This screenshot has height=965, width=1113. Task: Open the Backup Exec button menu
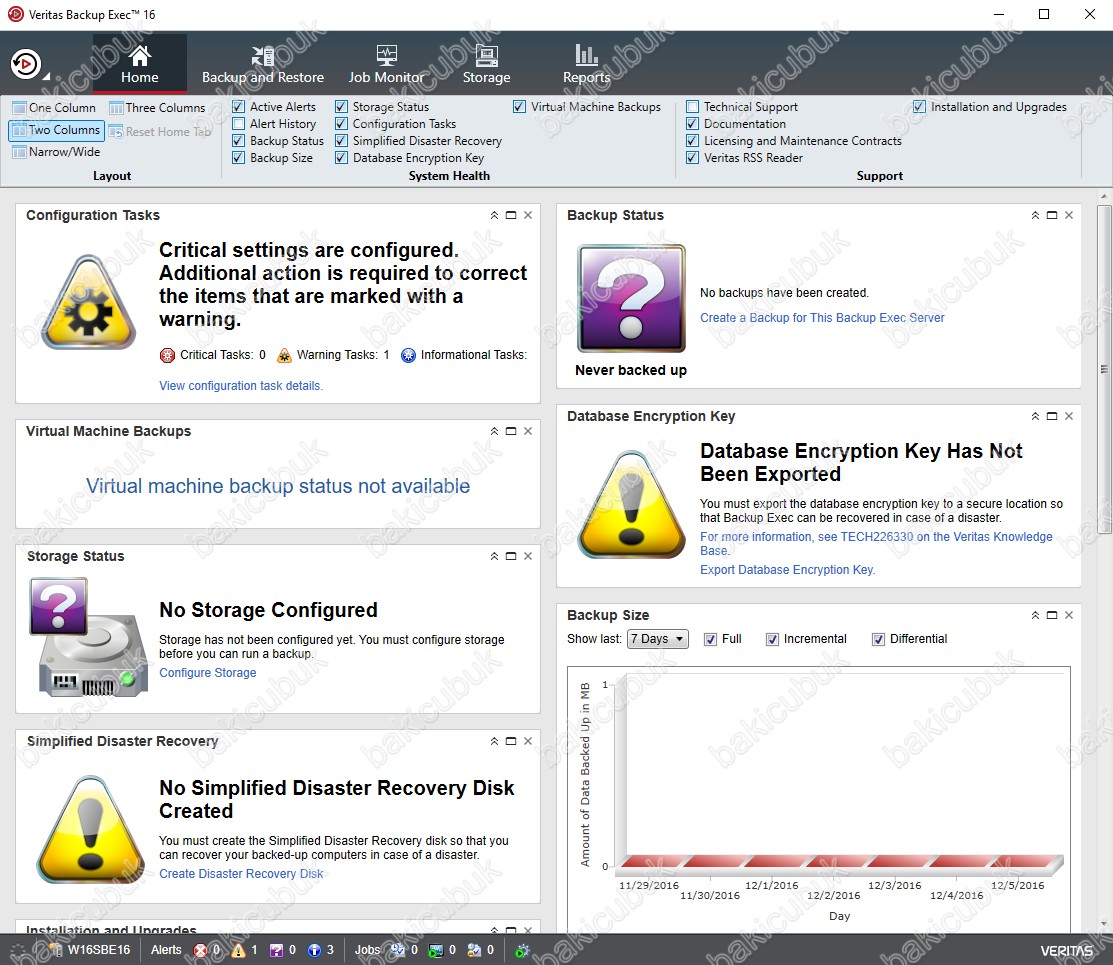point(28,65)
